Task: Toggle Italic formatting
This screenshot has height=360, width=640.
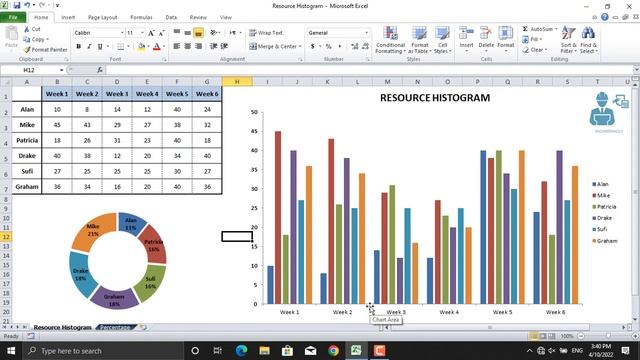Action: [89, 47]
